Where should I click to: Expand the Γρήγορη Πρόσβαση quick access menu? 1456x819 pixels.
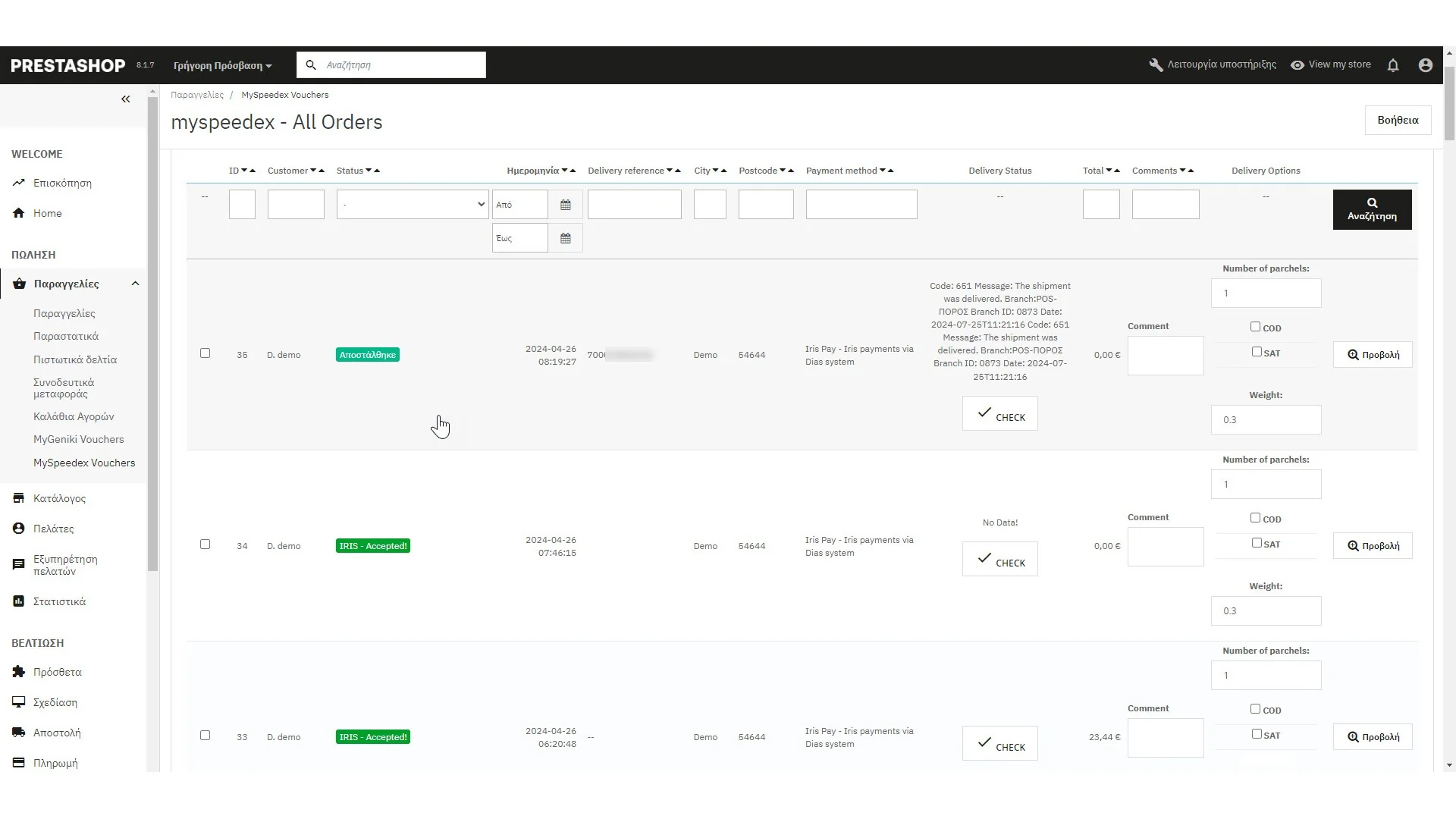point(222,66)
